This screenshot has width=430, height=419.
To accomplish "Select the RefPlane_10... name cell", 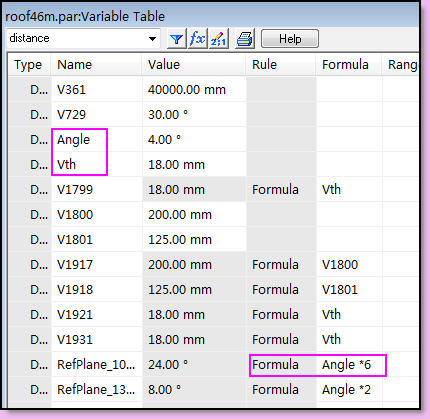I will pyautogui.click(x=96, y=365).
